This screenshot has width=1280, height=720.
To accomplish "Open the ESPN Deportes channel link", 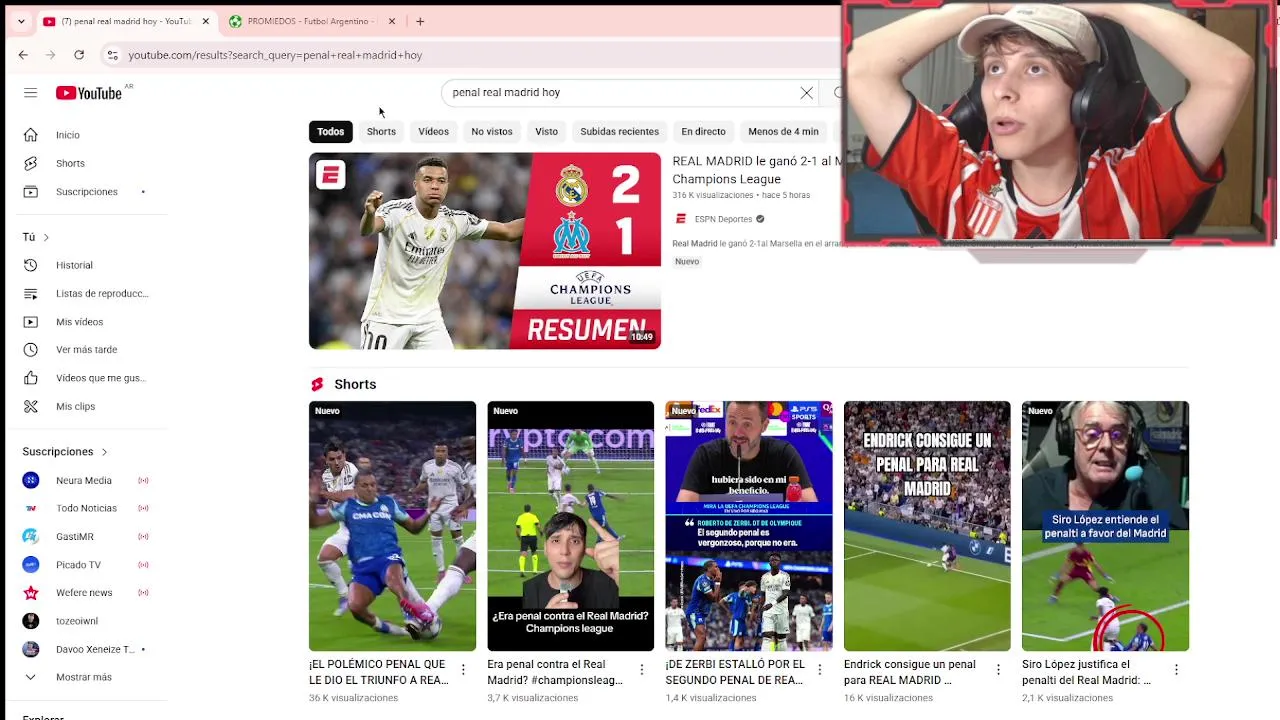I will (723, 219).
